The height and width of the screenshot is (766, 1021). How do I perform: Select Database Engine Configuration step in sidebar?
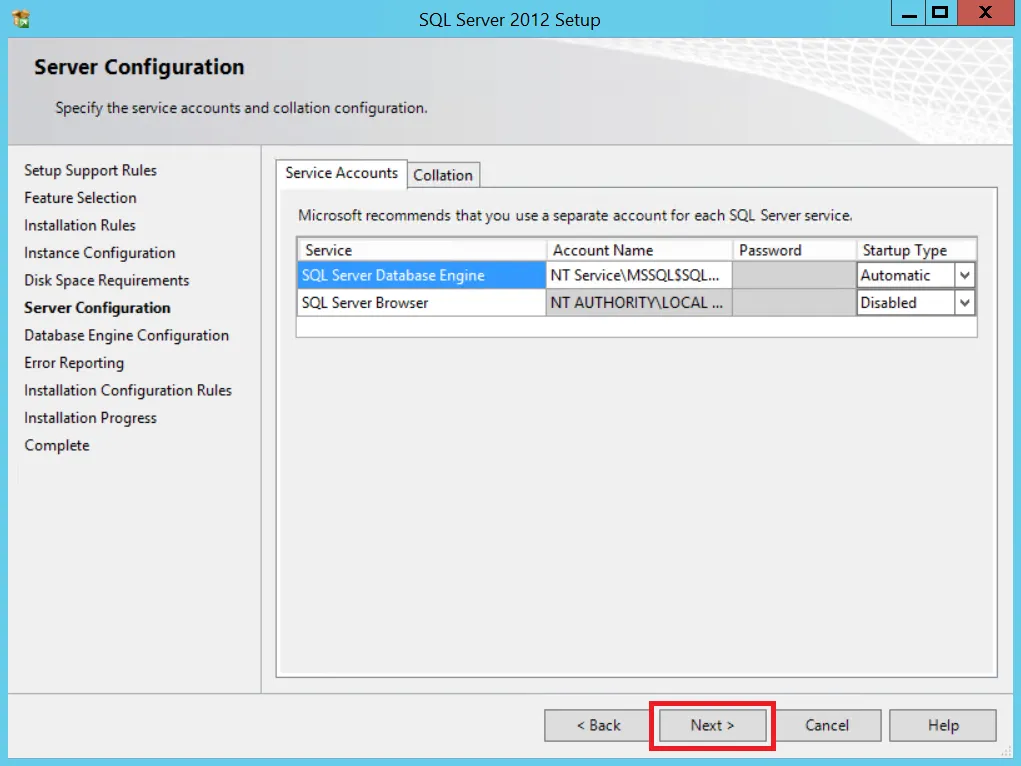click(126, 335)
